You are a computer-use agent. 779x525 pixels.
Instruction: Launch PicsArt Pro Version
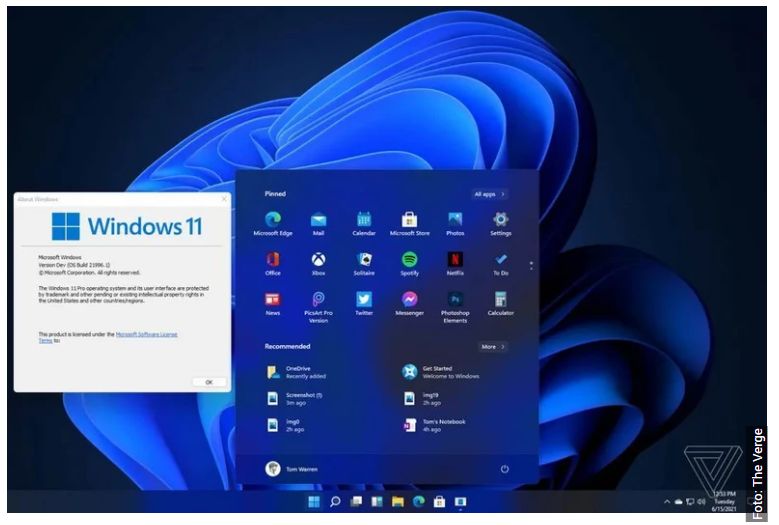318,307
